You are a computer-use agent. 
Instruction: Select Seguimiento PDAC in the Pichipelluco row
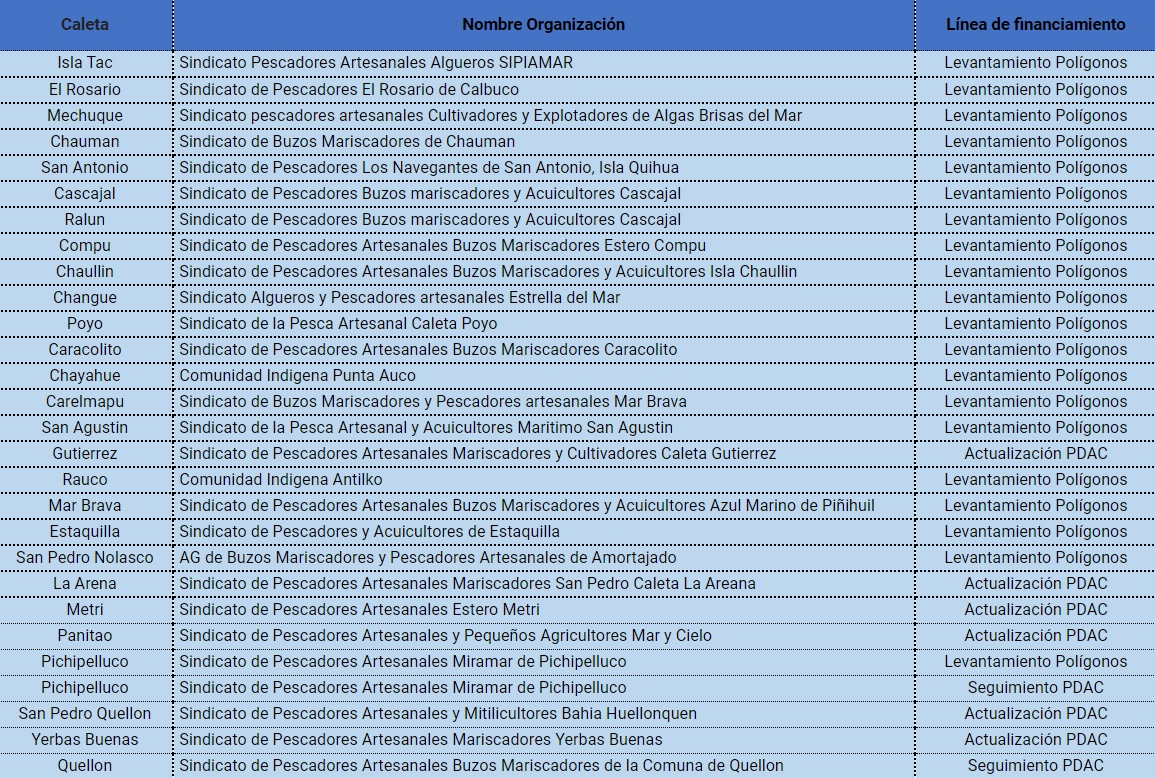click(x=1035, y=688)
